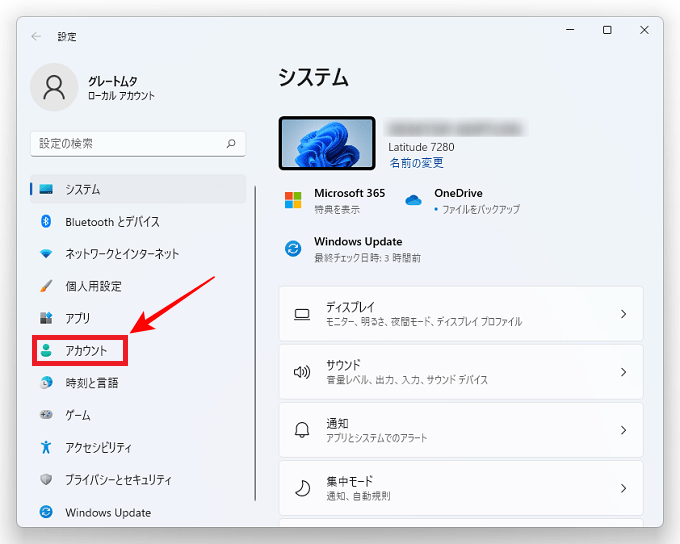
Task: Click the Accessibility figure icon
Action: tap(46, 447)
